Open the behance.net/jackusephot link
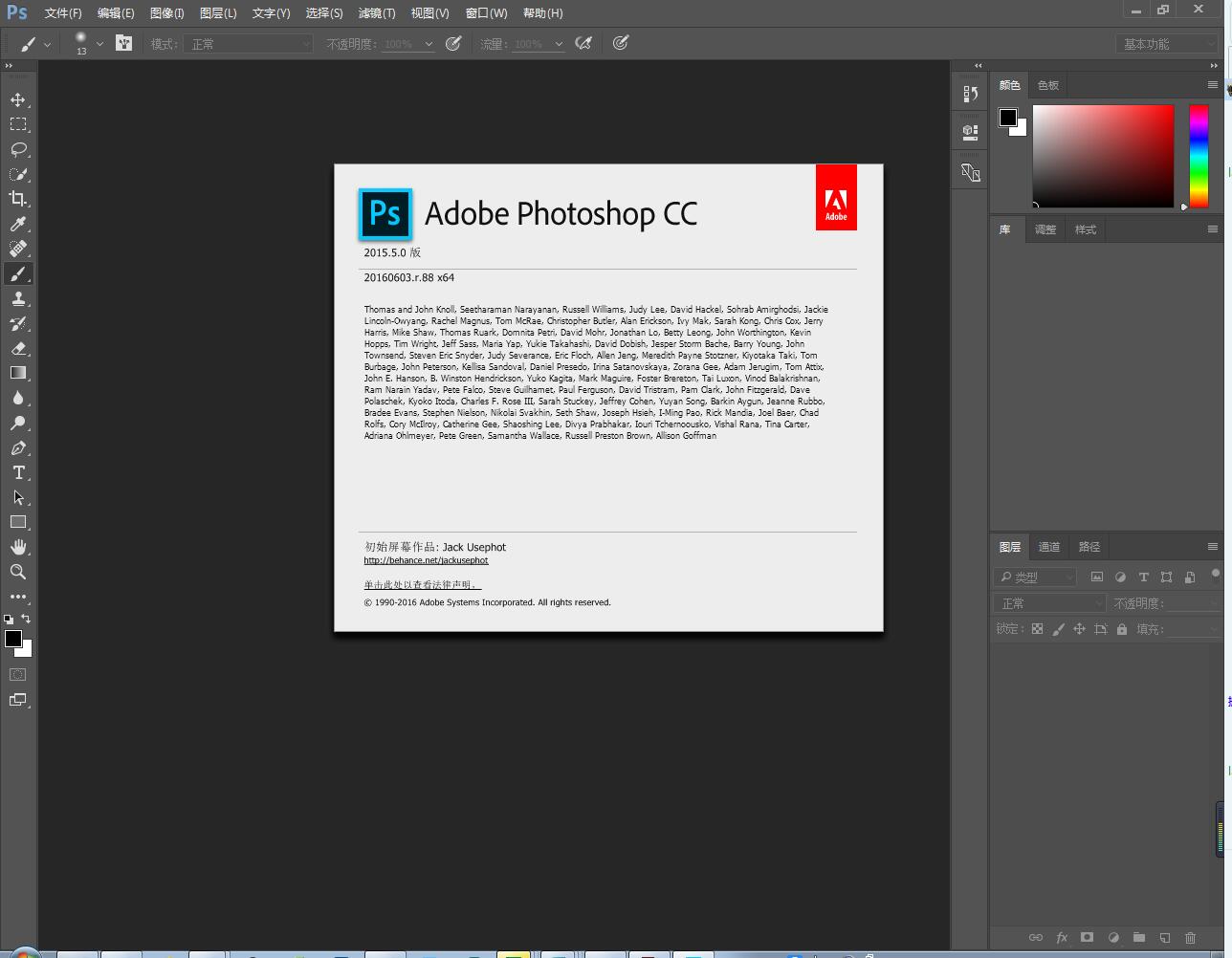The width and height of the screenshot is (1232, 958). point(426,561)
